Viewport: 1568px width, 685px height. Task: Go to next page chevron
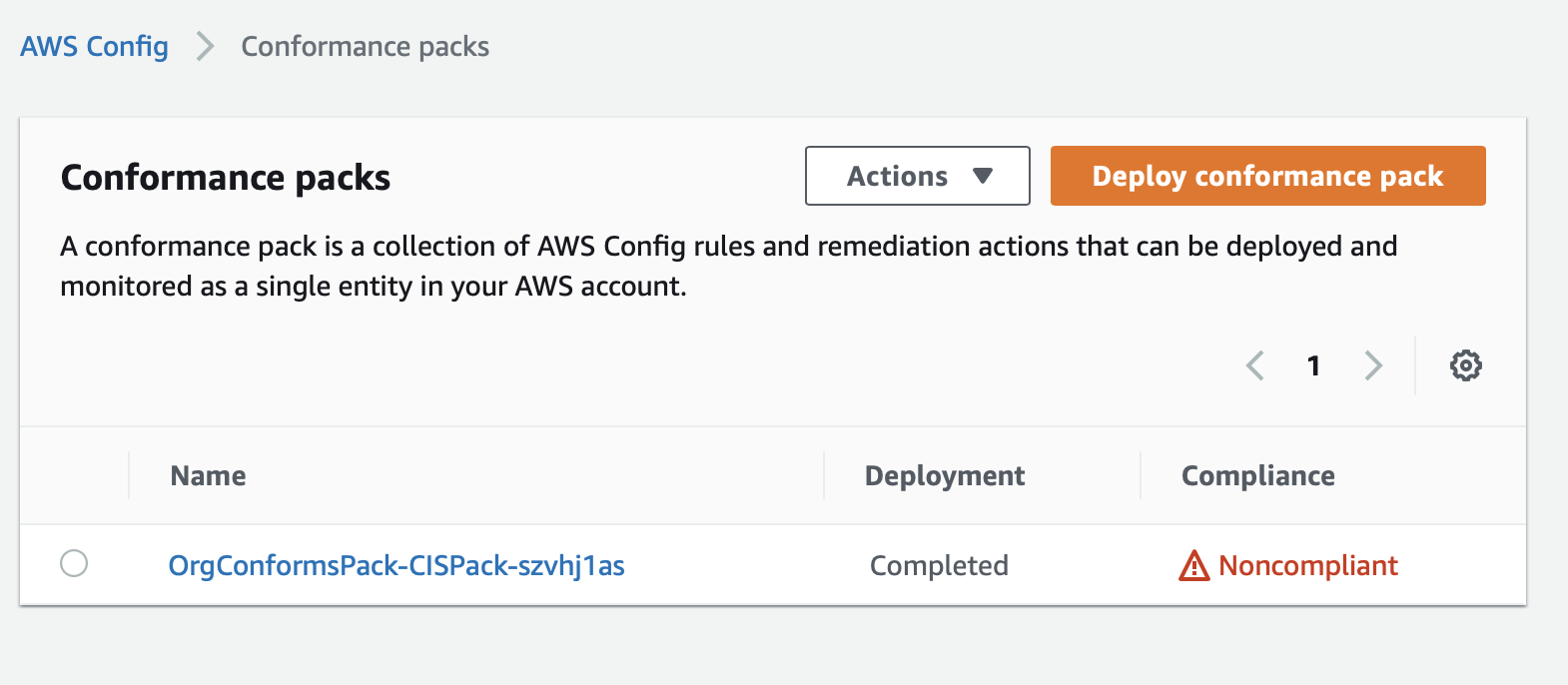pyautogui.click(x=1373, y=365)
